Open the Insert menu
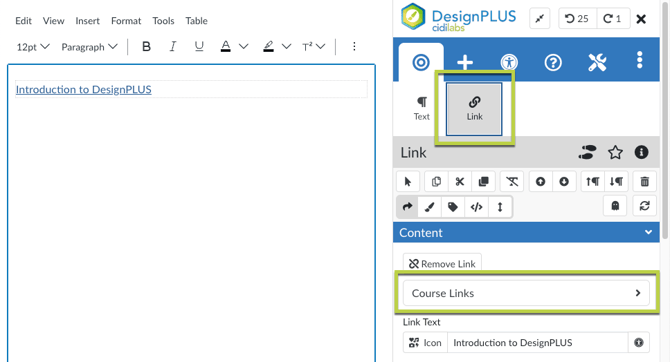This screenshot has width=670, height=362. 88,21
